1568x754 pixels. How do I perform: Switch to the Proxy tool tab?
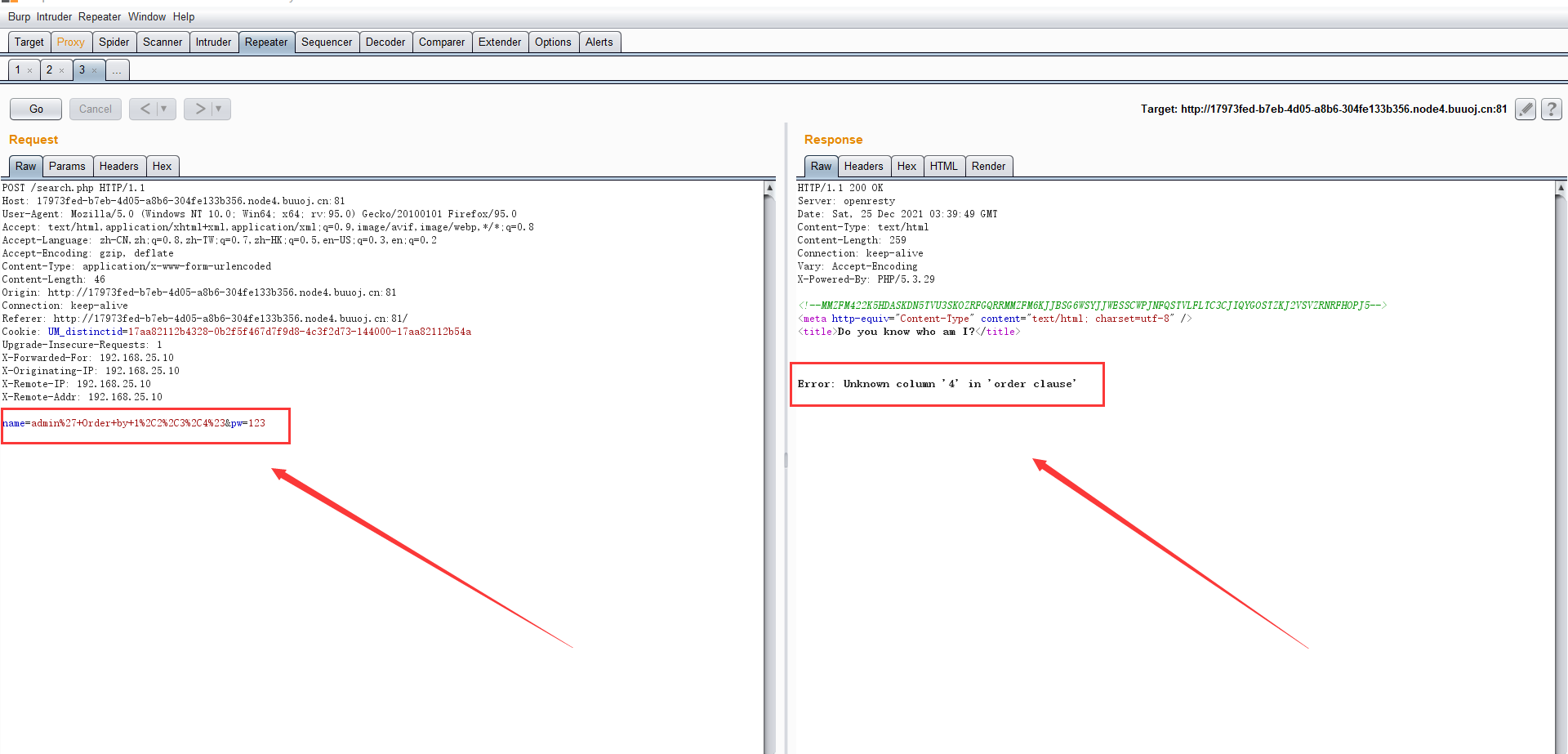click(71, 42)
